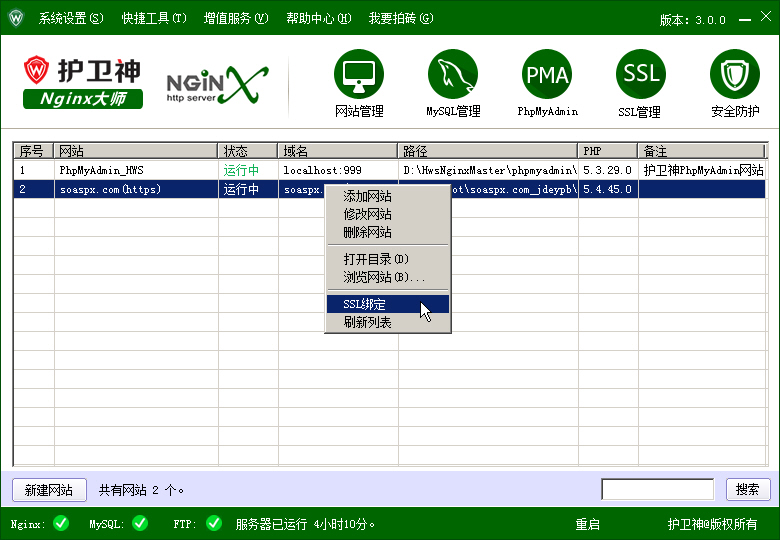
Task: Click the 新建网站 button
Action: [49, 490]
